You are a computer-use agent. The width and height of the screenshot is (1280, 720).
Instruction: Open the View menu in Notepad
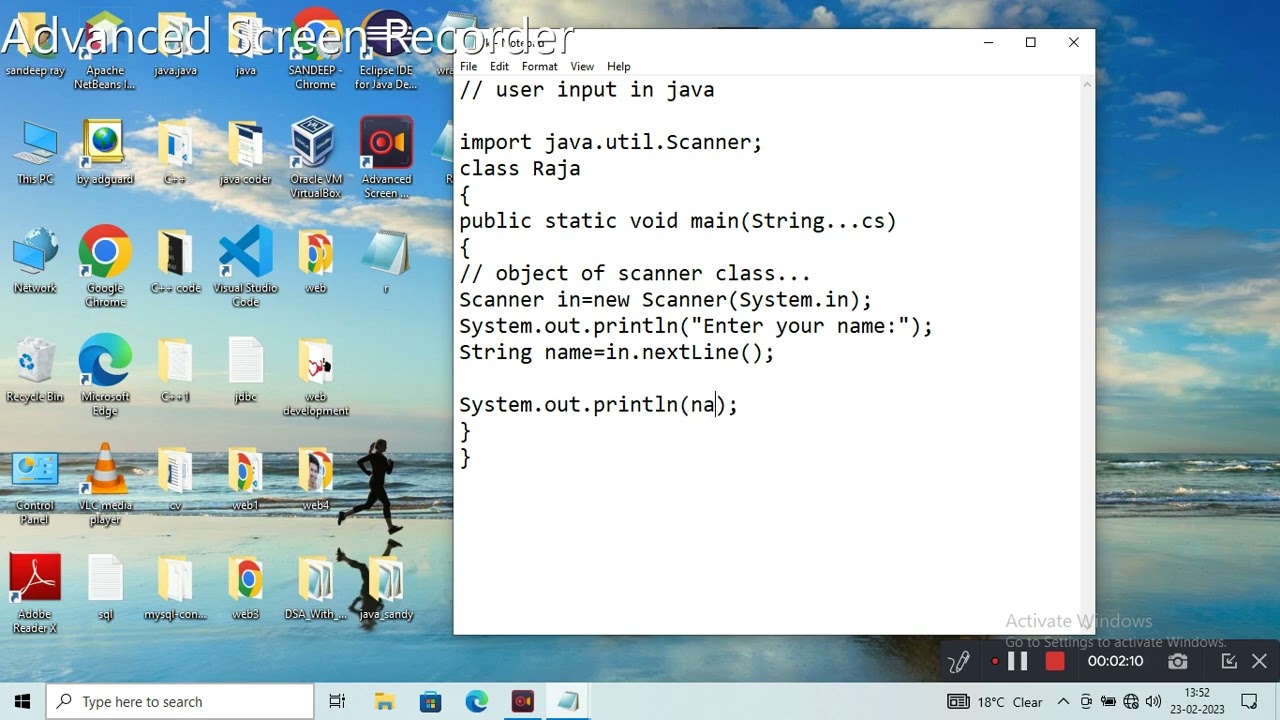[x=582, y=66]
